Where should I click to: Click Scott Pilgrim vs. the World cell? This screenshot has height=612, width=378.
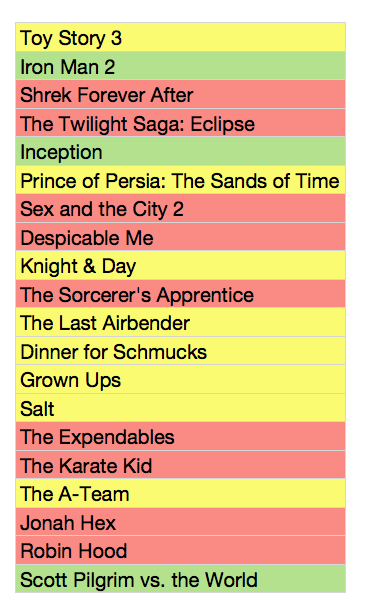[x=180, y=579]
